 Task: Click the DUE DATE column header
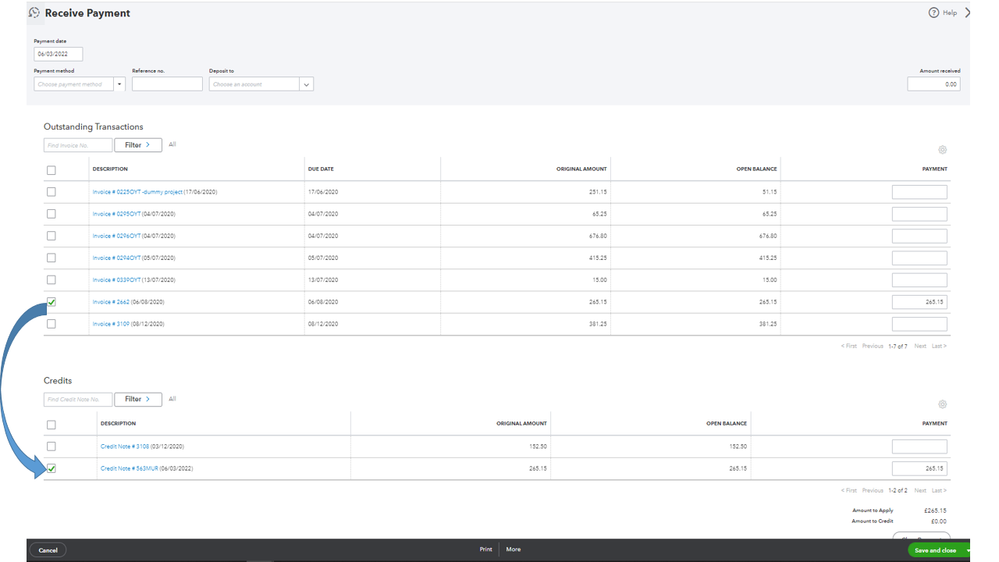pos(320,169)
